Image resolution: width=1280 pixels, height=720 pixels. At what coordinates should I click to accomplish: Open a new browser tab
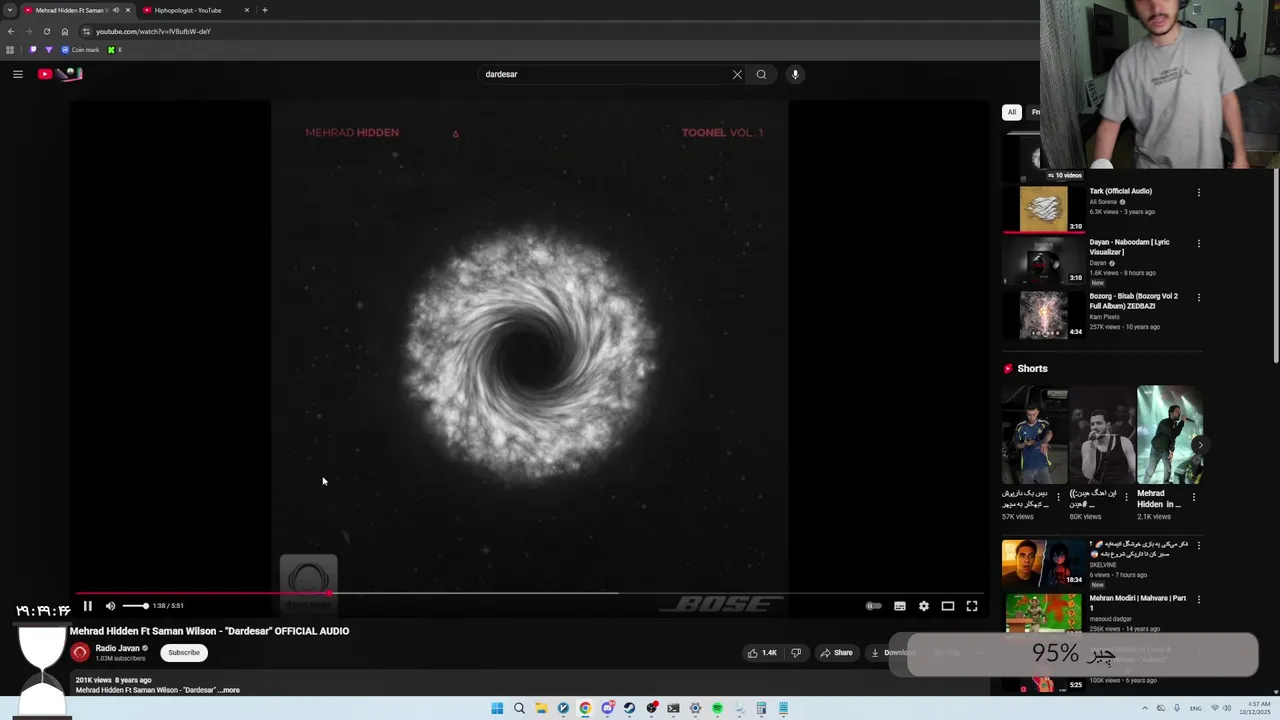tap(265, 10)
